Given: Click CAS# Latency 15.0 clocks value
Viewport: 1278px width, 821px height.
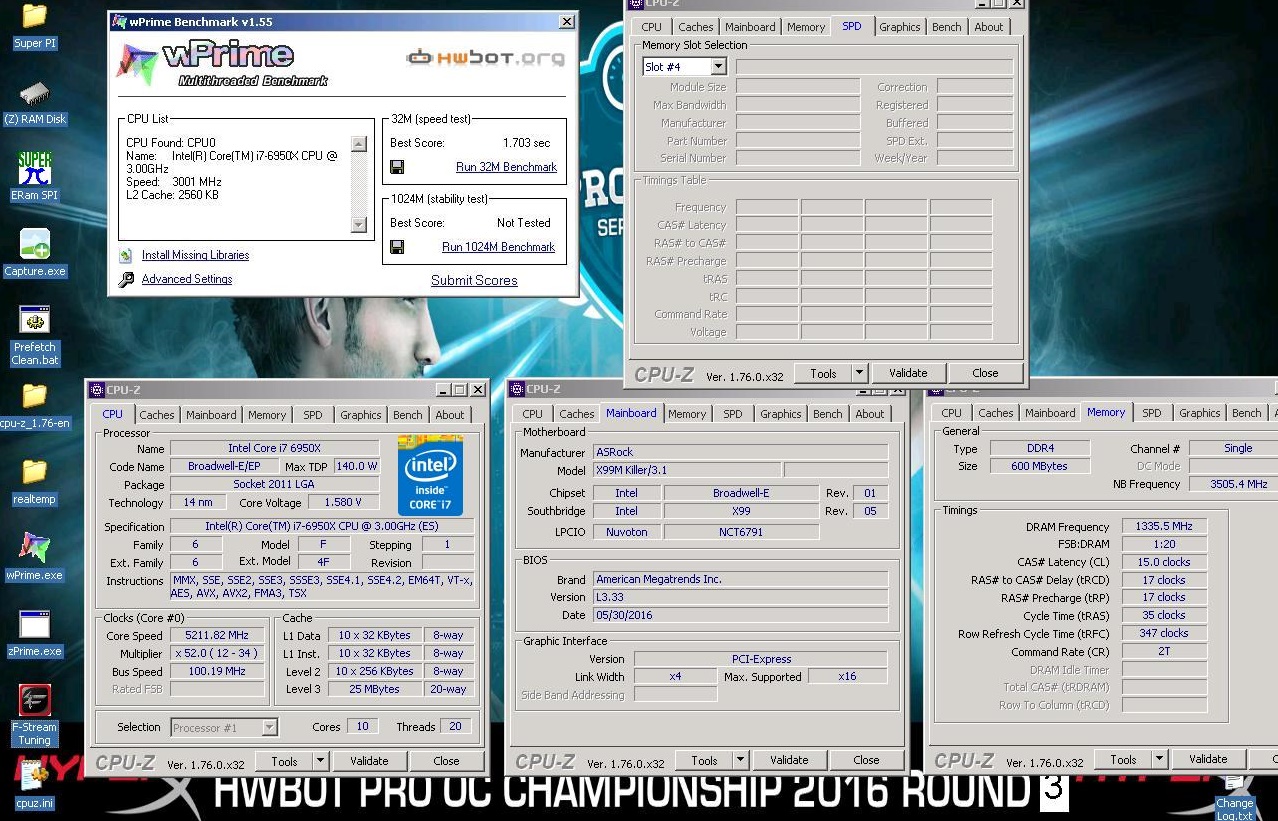Looking at the screenshot, I should tap(1164, 563).
